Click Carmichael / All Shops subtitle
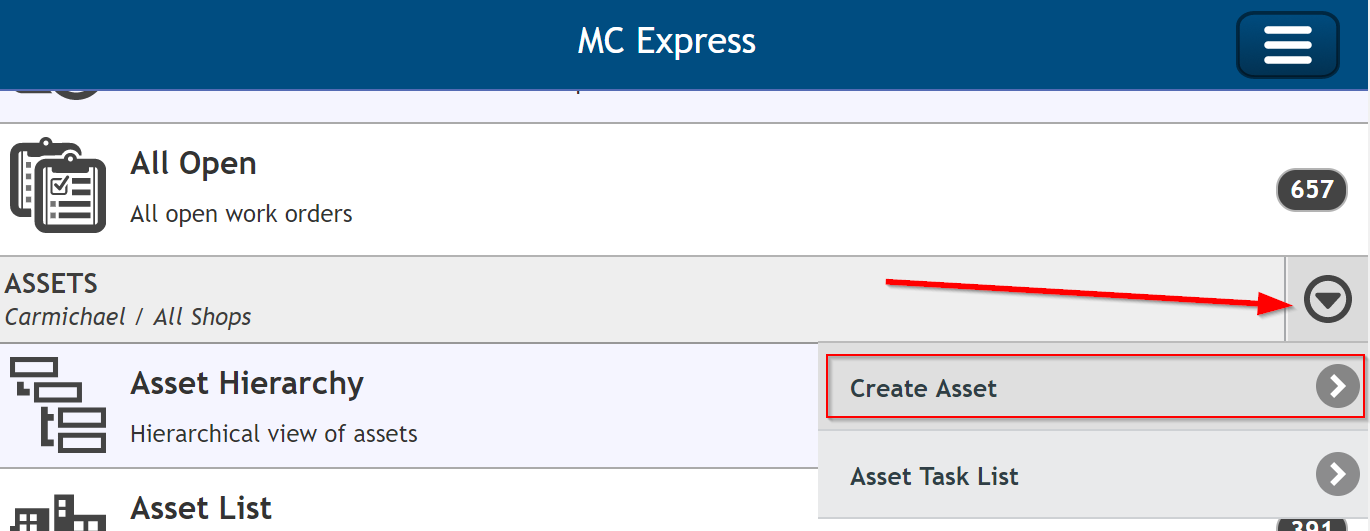 point(128,317)
